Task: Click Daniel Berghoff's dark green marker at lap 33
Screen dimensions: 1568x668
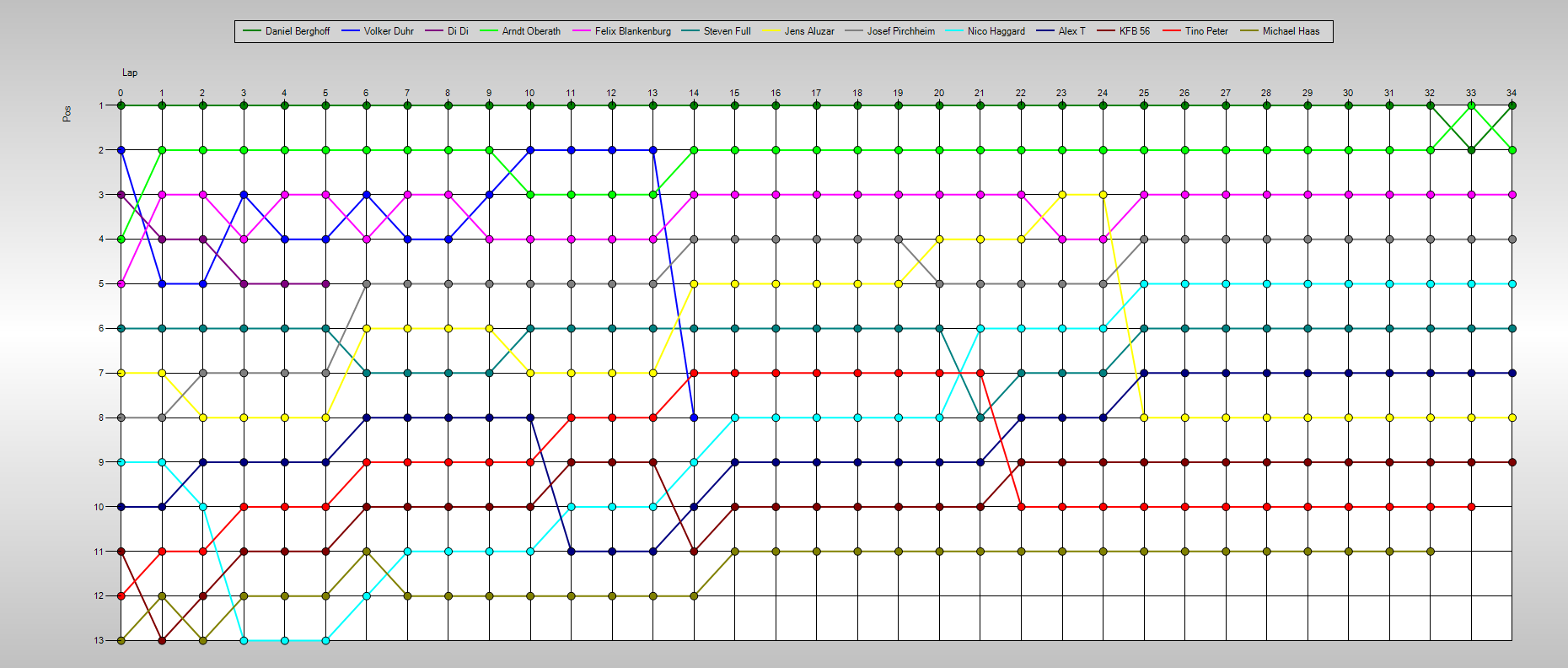Action: coord(1471,150)
